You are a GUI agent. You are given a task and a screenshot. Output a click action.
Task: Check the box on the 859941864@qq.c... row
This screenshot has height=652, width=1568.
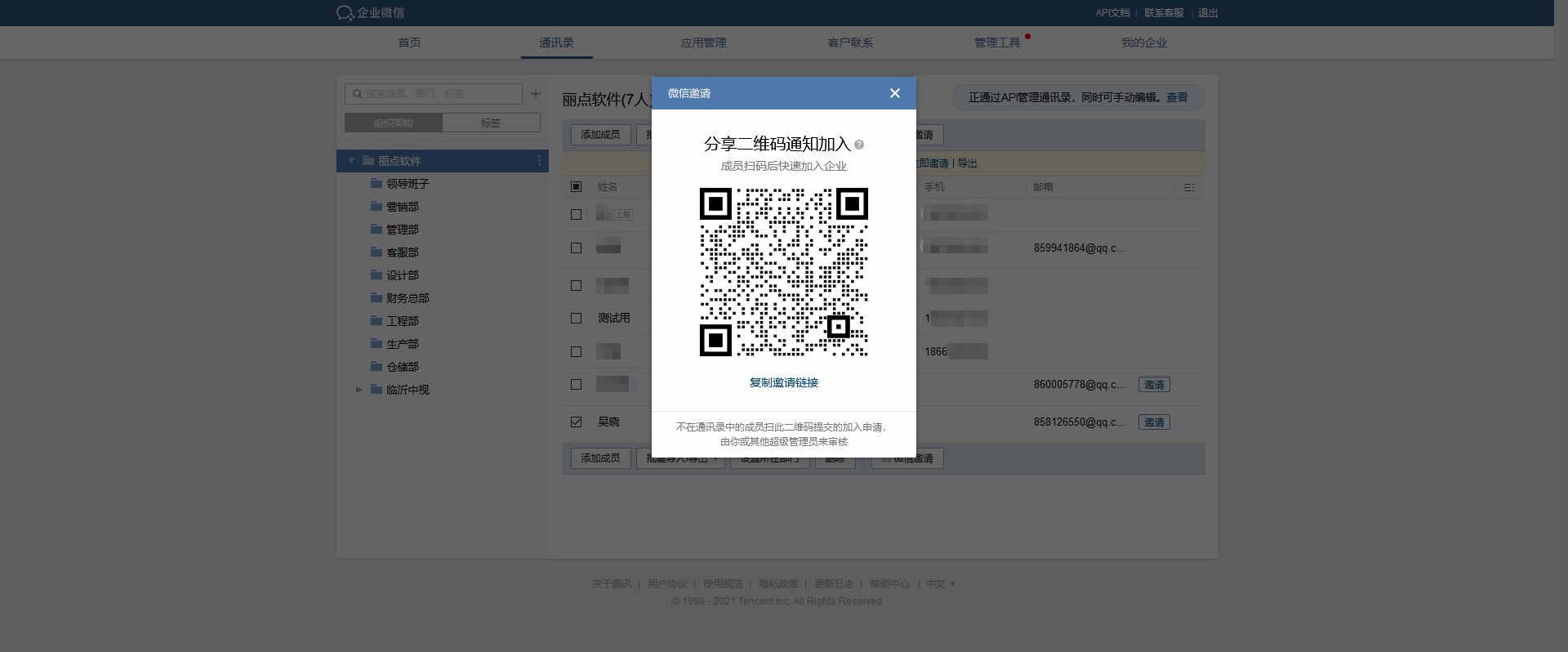pyautogui.click(x=576, y=248)
